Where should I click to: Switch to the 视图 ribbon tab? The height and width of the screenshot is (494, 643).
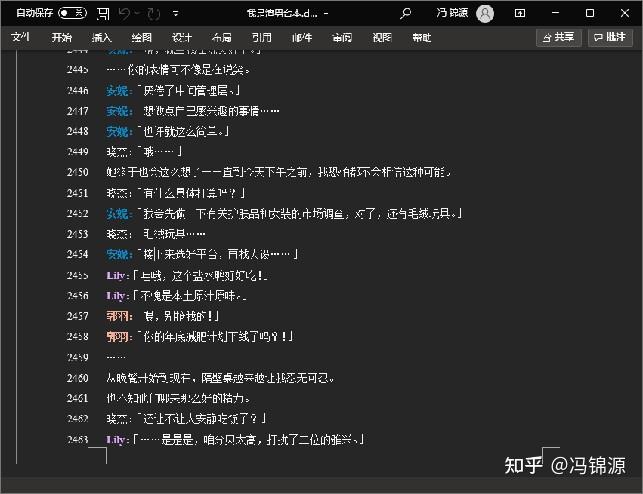click(382, 38)
